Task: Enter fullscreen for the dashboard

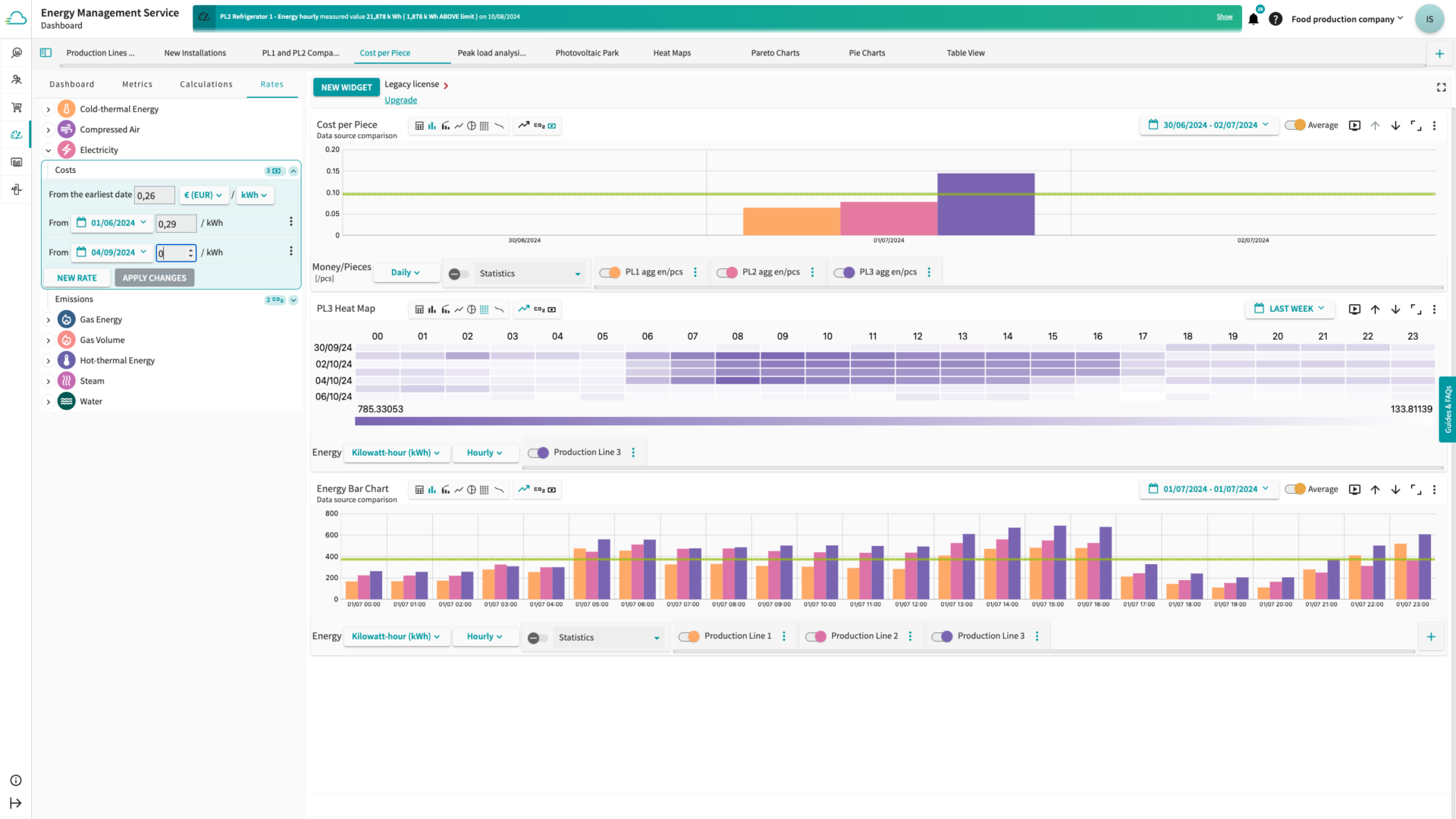Action: (x=1441, y=87)
